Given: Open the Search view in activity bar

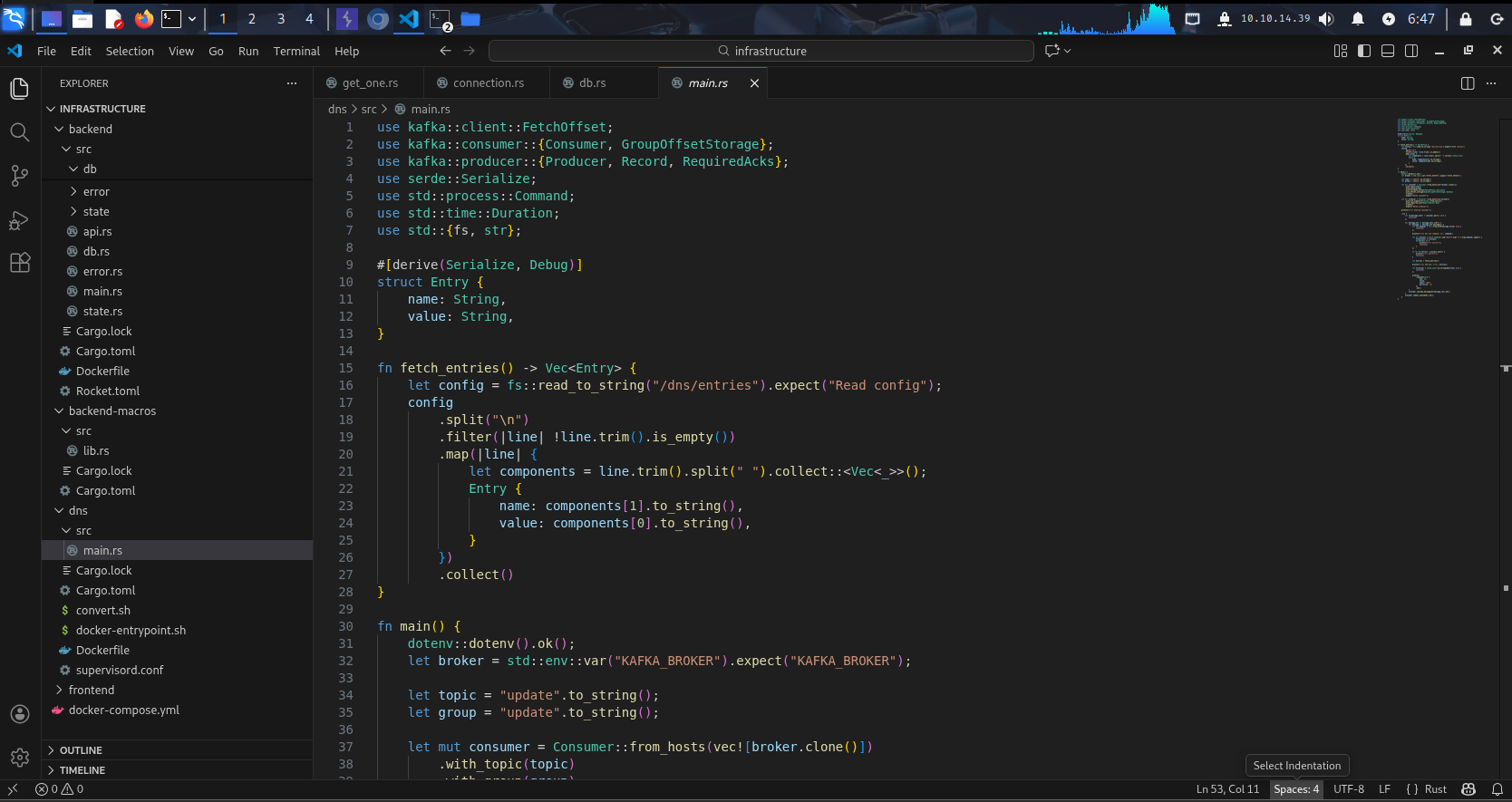Looking at the screenshot, I should [x=19, y=132].
